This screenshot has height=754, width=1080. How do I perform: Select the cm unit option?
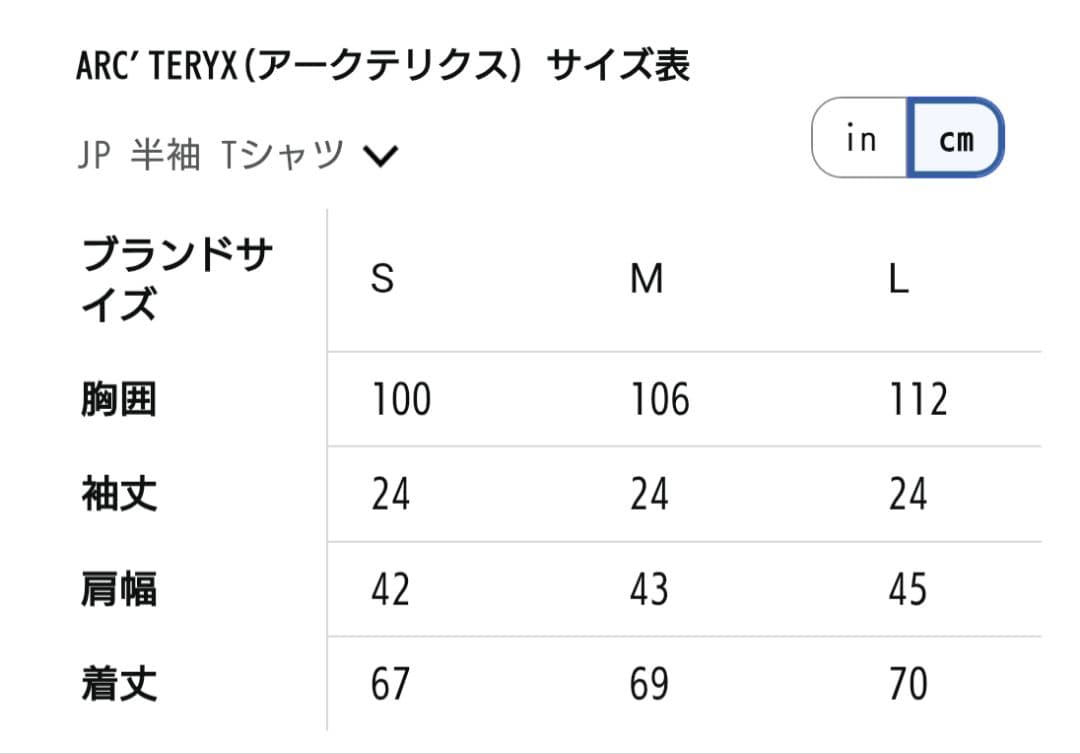click(x=957, y=139)
